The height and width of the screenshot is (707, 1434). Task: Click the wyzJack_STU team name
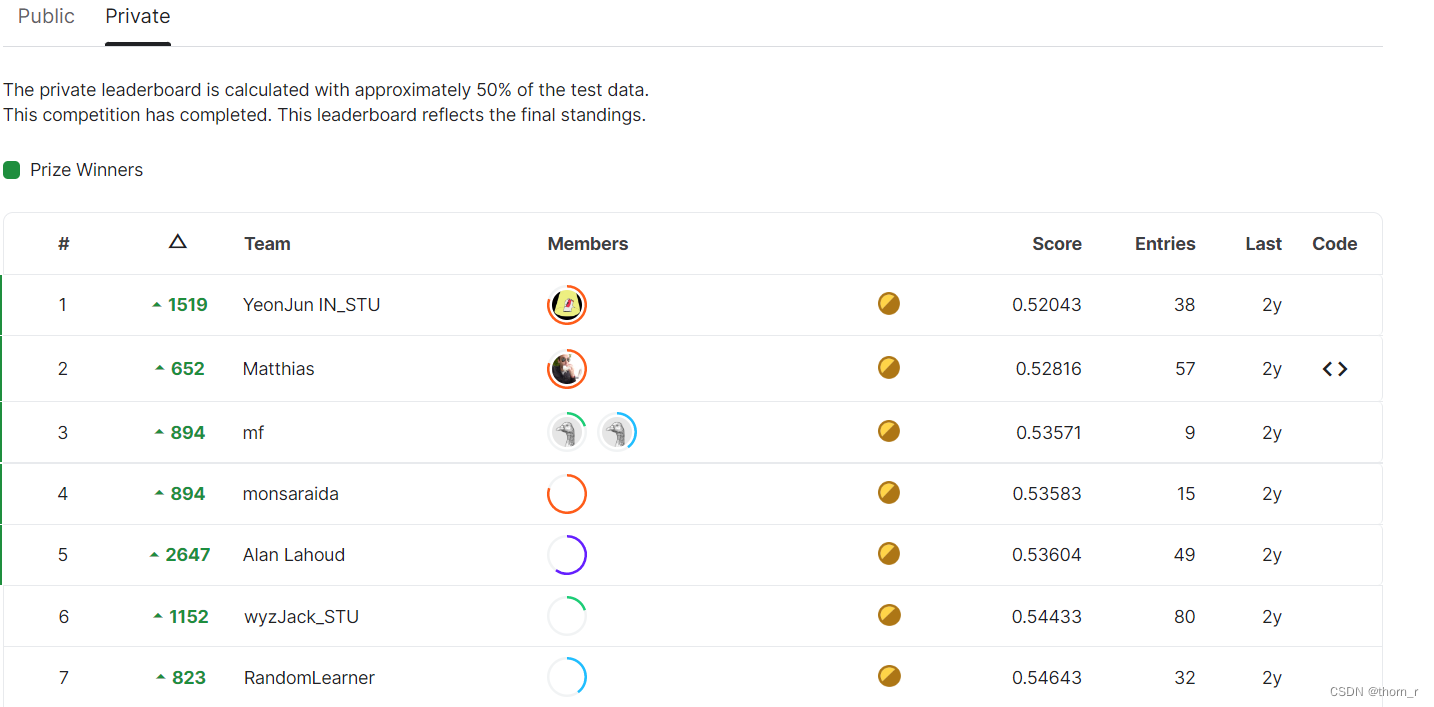[300, 617]
